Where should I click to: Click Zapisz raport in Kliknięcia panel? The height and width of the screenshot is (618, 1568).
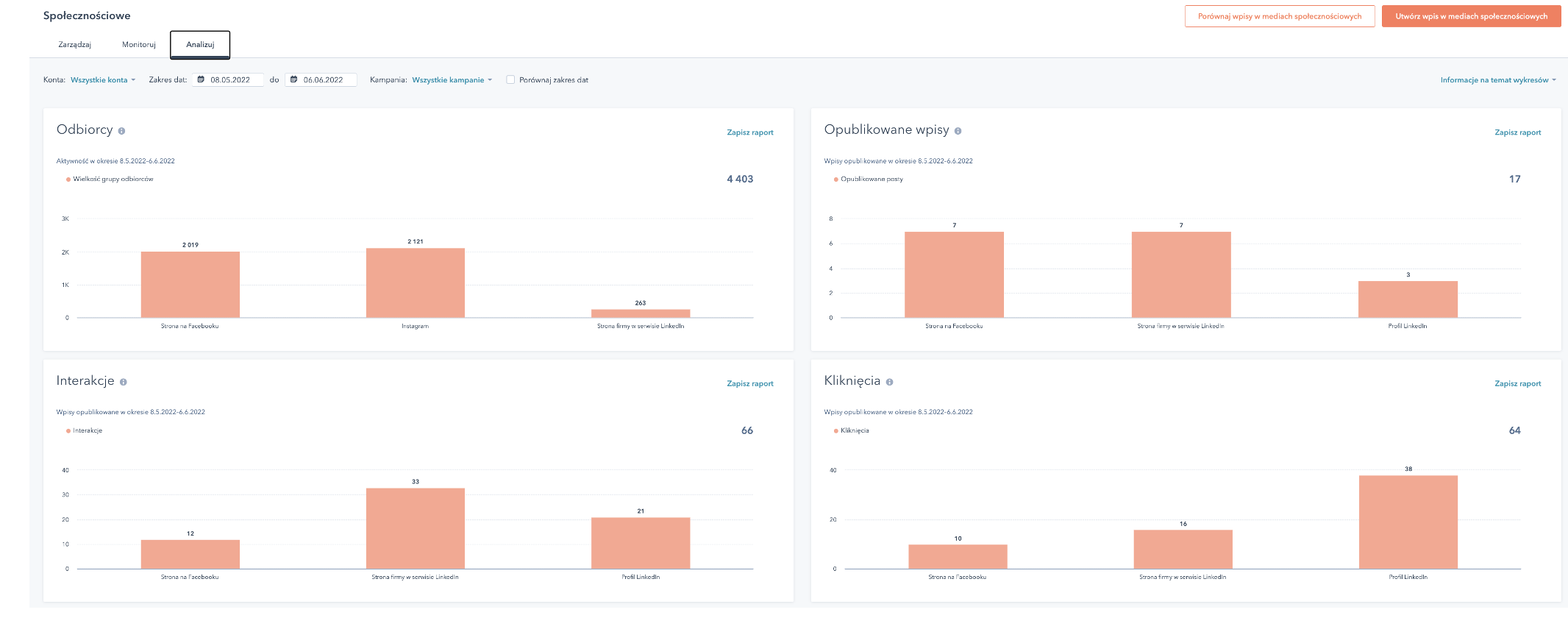[1517, 383]
